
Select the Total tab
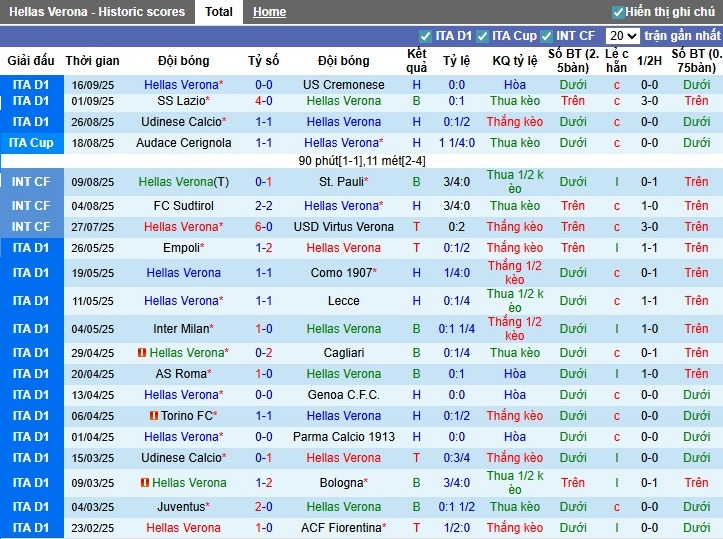click(219, 12)
